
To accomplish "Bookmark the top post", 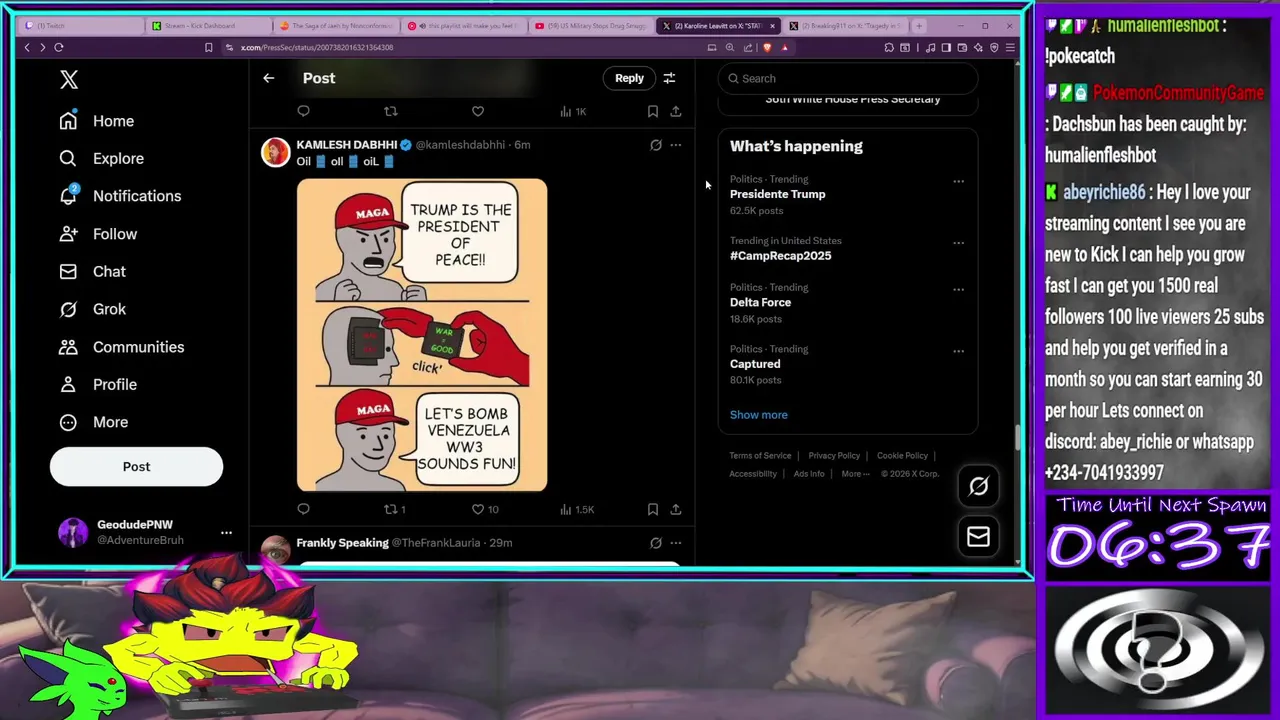I will coord(652,111).
